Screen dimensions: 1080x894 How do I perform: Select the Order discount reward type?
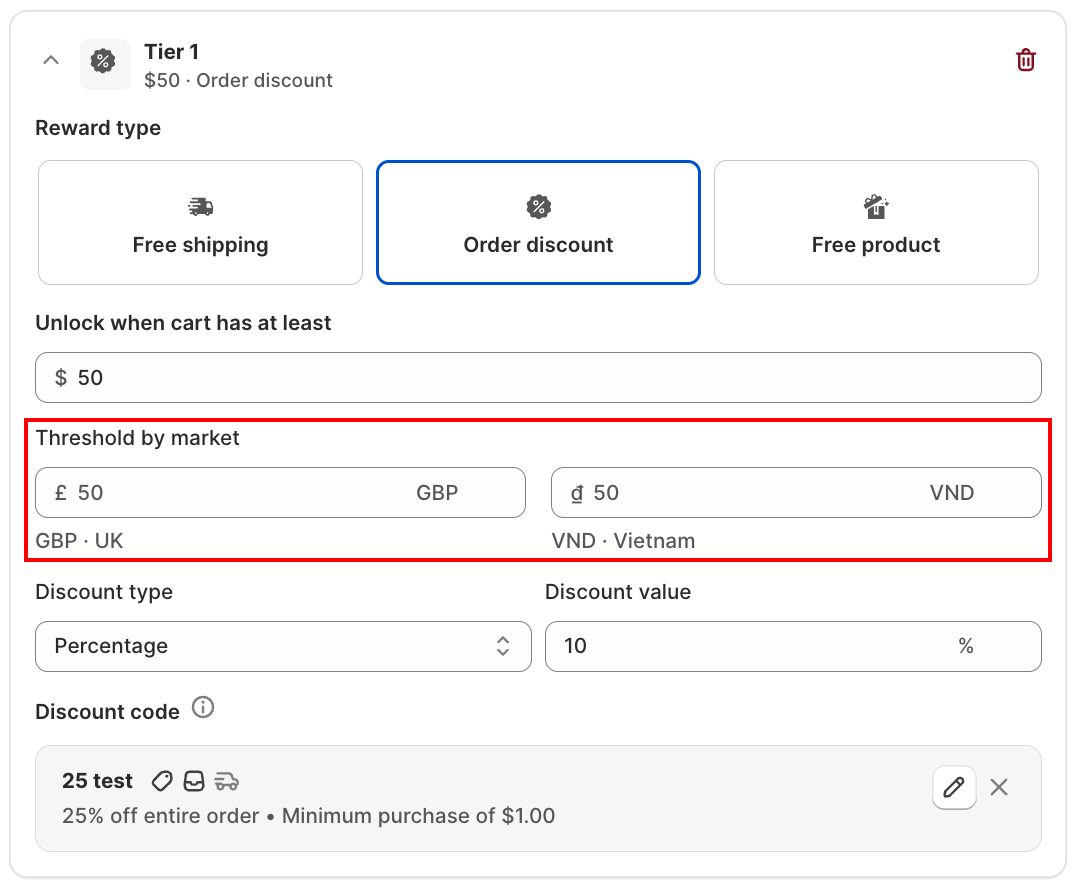pos(538,222)
